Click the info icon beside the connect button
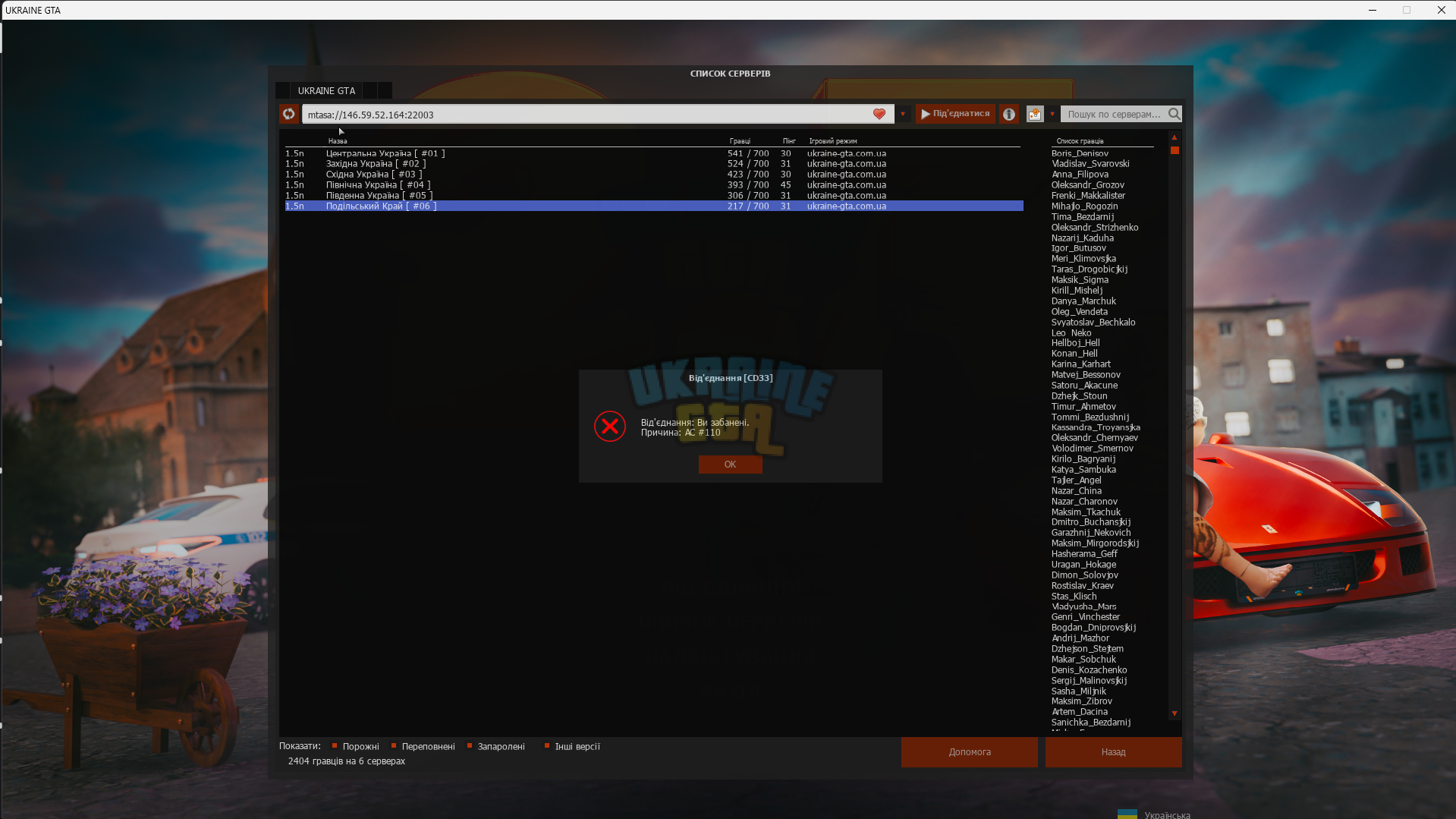 coord(1009,114)
